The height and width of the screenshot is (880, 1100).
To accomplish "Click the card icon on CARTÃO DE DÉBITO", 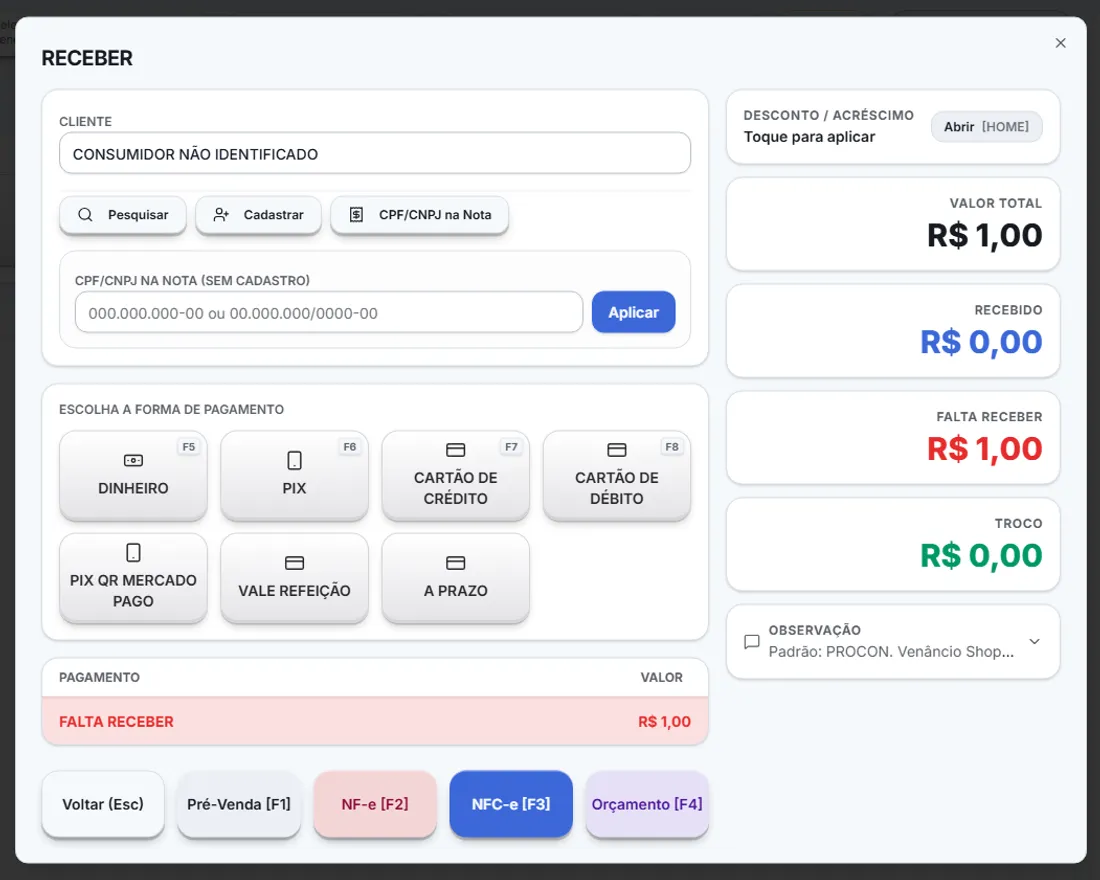I will pyautogui.click(x=617, y=450).
